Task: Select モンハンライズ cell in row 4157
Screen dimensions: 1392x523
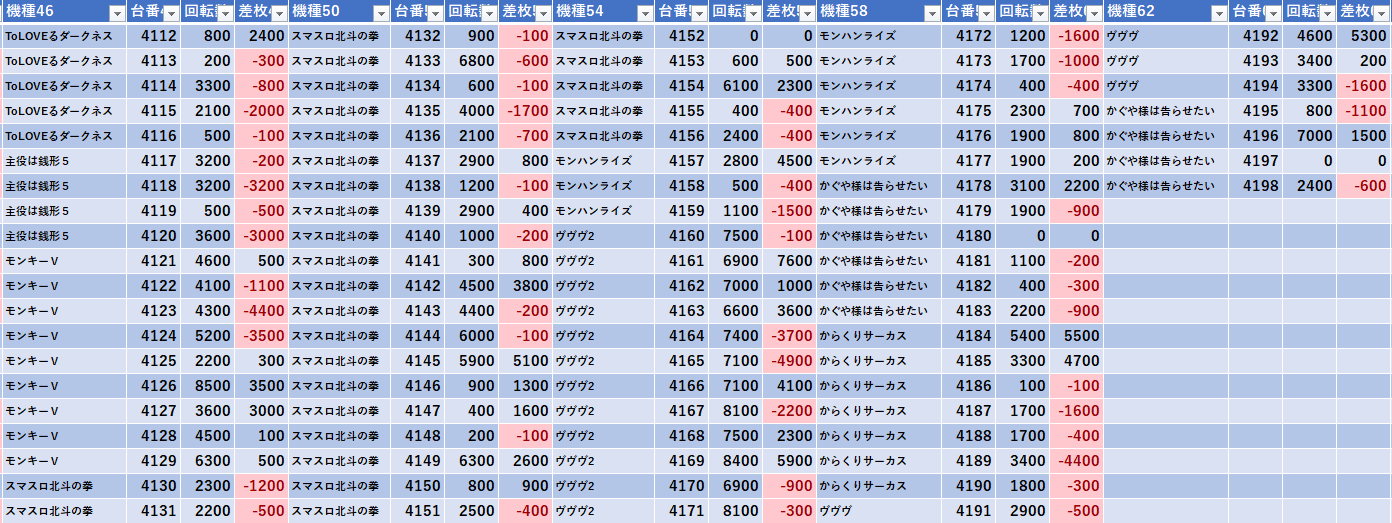Action: (x=604, y=161)
